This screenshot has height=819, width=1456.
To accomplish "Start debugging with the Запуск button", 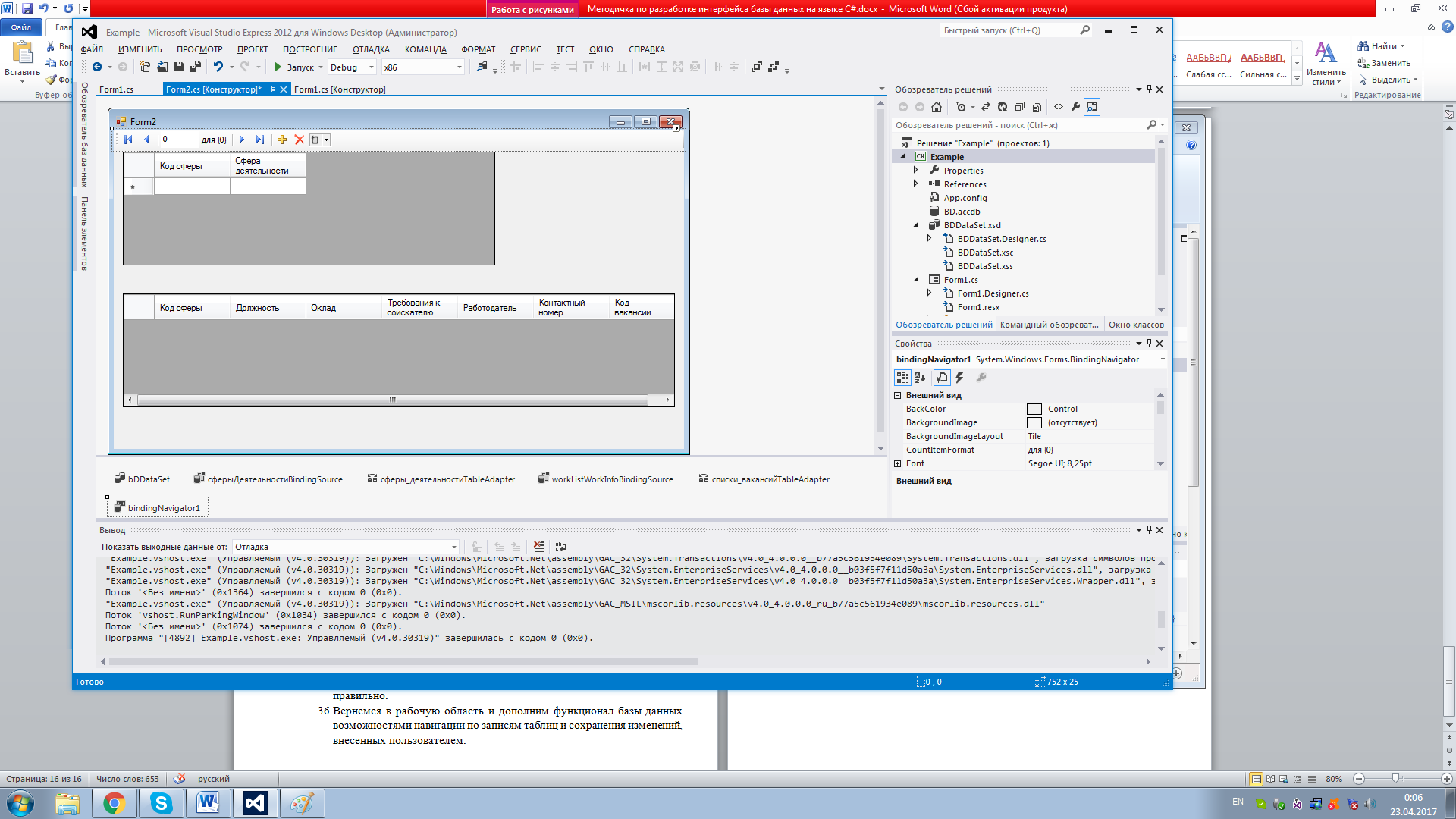I will 294,67.
